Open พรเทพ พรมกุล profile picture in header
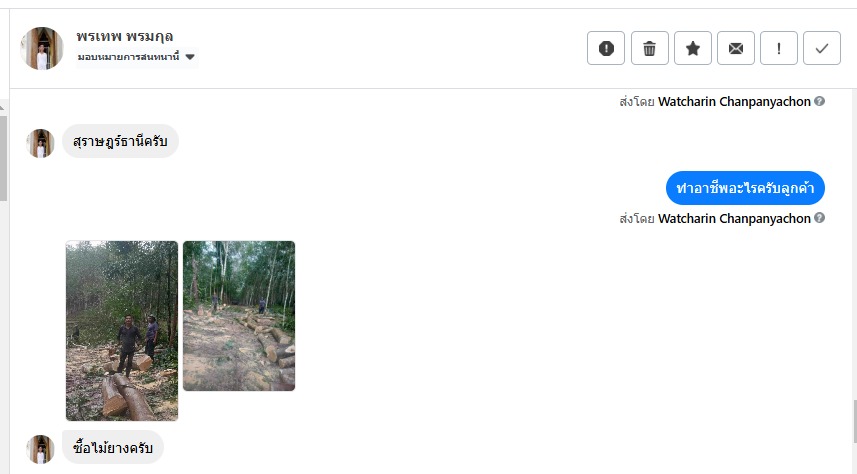857x474 pixels. pos(42,48)
